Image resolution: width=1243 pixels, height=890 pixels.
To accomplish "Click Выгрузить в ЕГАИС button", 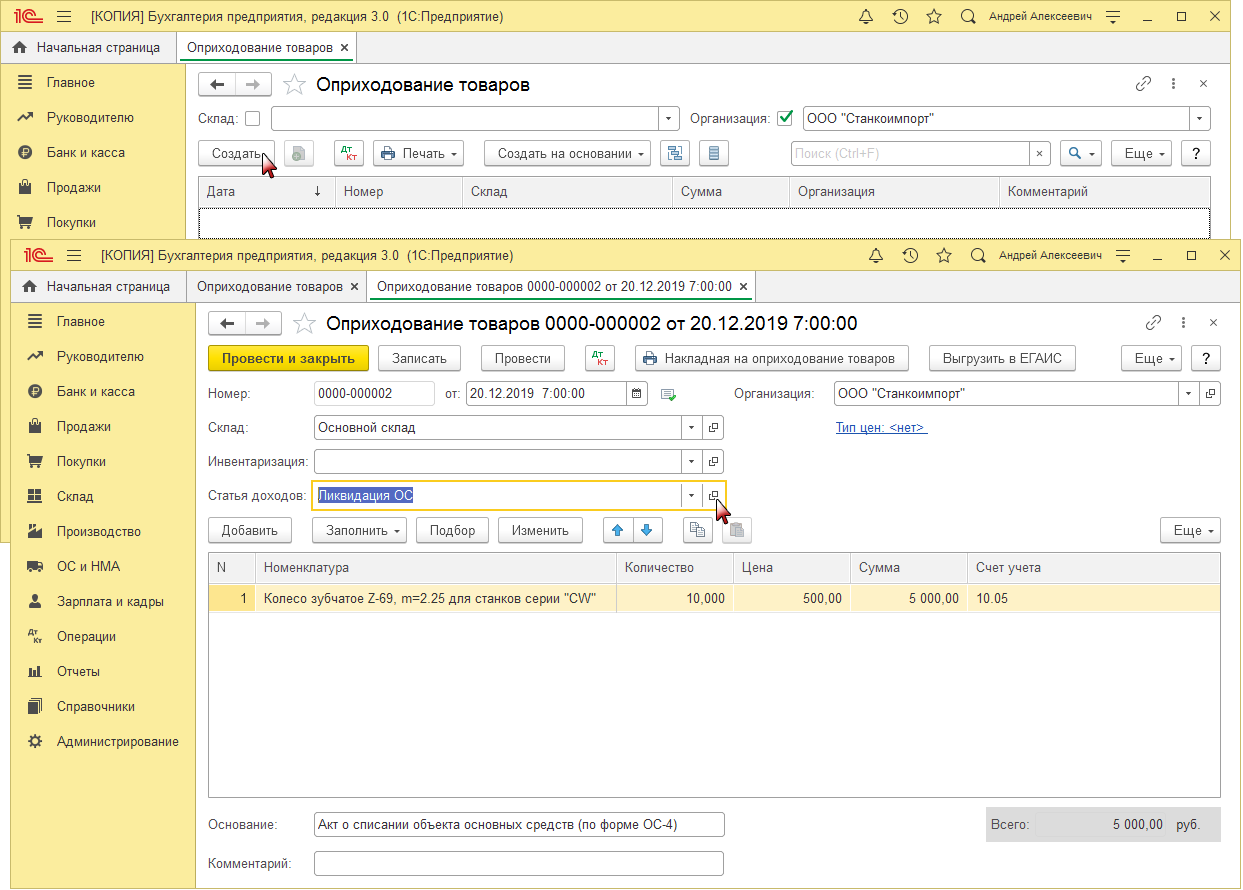I will click(1002, 358).
